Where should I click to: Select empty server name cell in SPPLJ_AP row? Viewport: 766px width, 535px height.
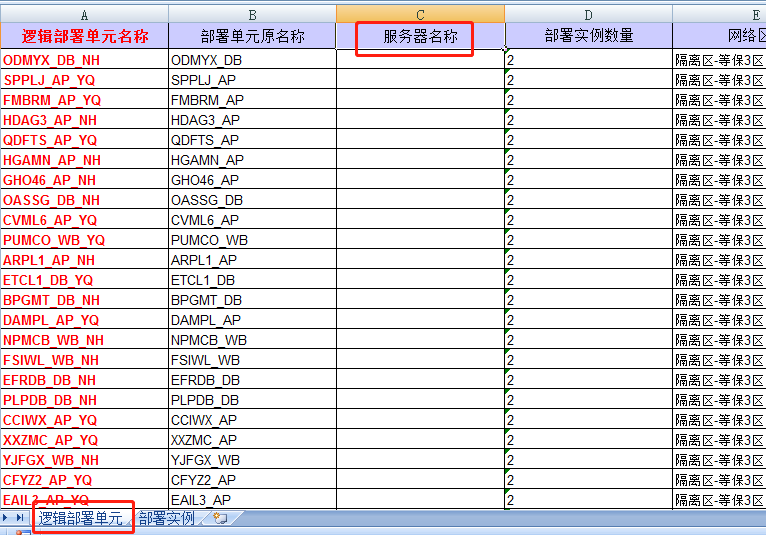[x=420, y=80]
